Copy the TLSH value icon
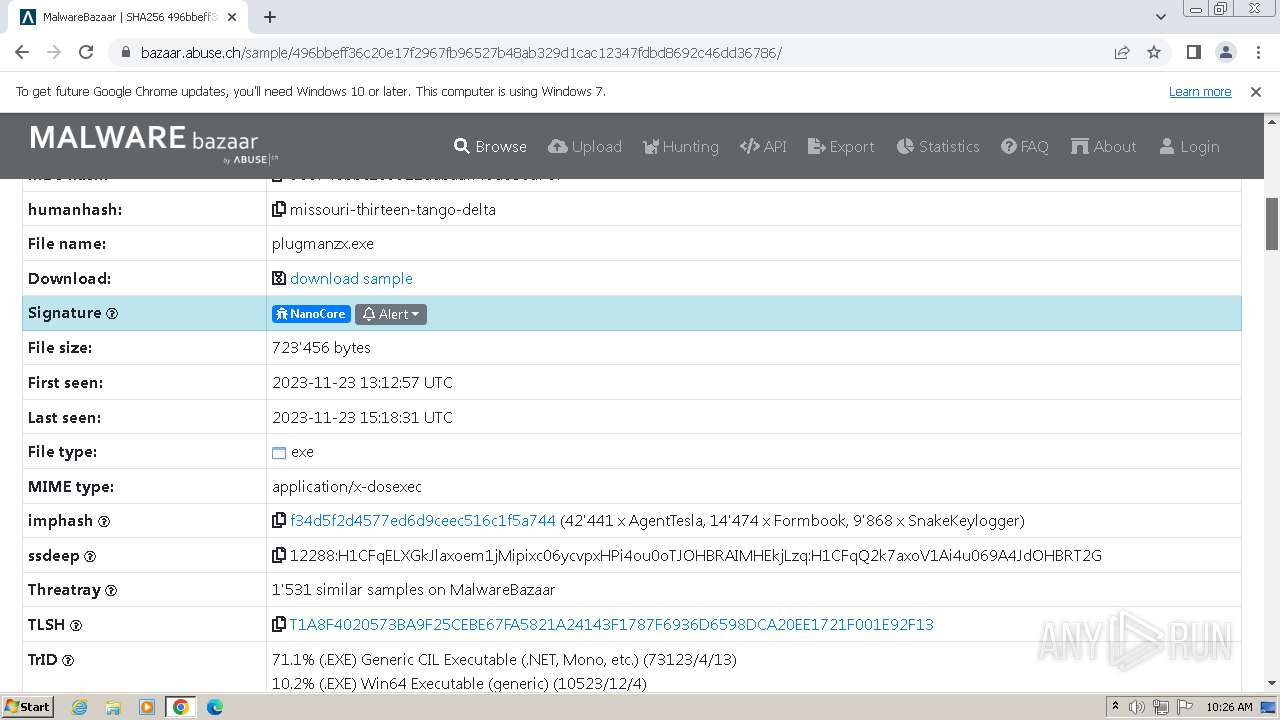Image resolution: width=1280 pixels, height=720 pixels. pos(279,624)
